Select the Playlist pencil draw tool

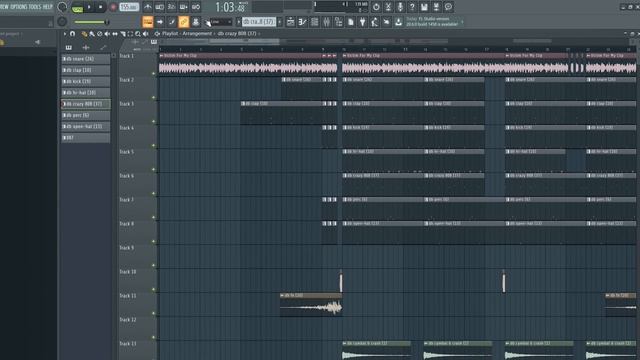84,34
